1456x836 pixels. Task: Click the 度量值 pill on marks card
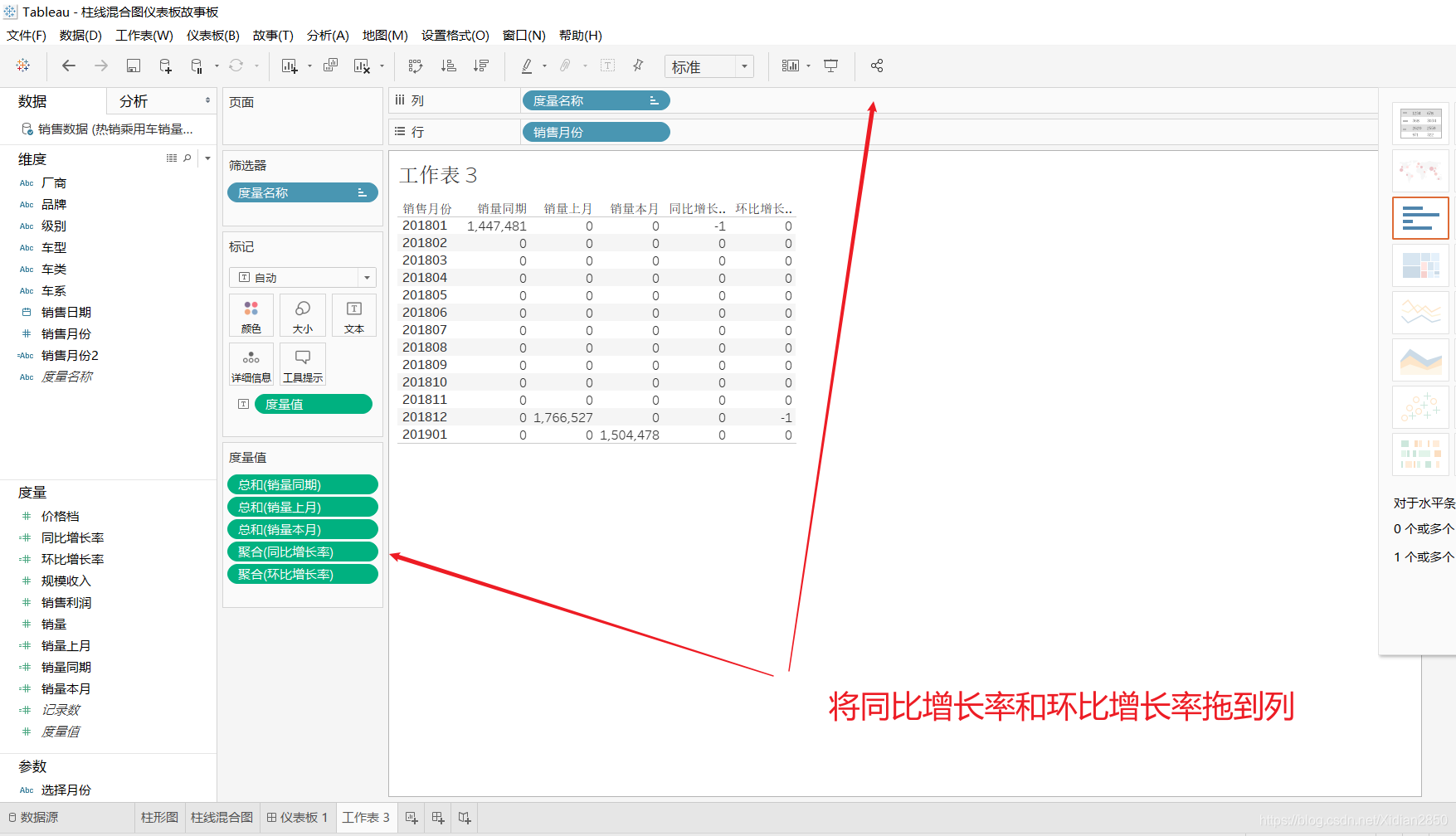point(314,404)
